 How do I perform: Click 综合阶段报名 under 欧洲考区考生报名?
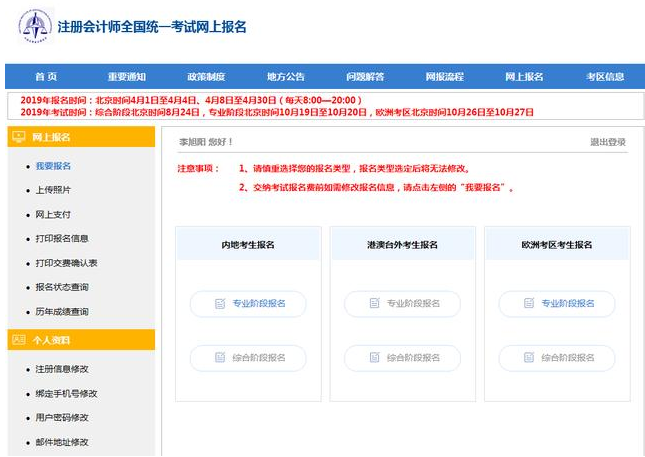tap(557, 358)
